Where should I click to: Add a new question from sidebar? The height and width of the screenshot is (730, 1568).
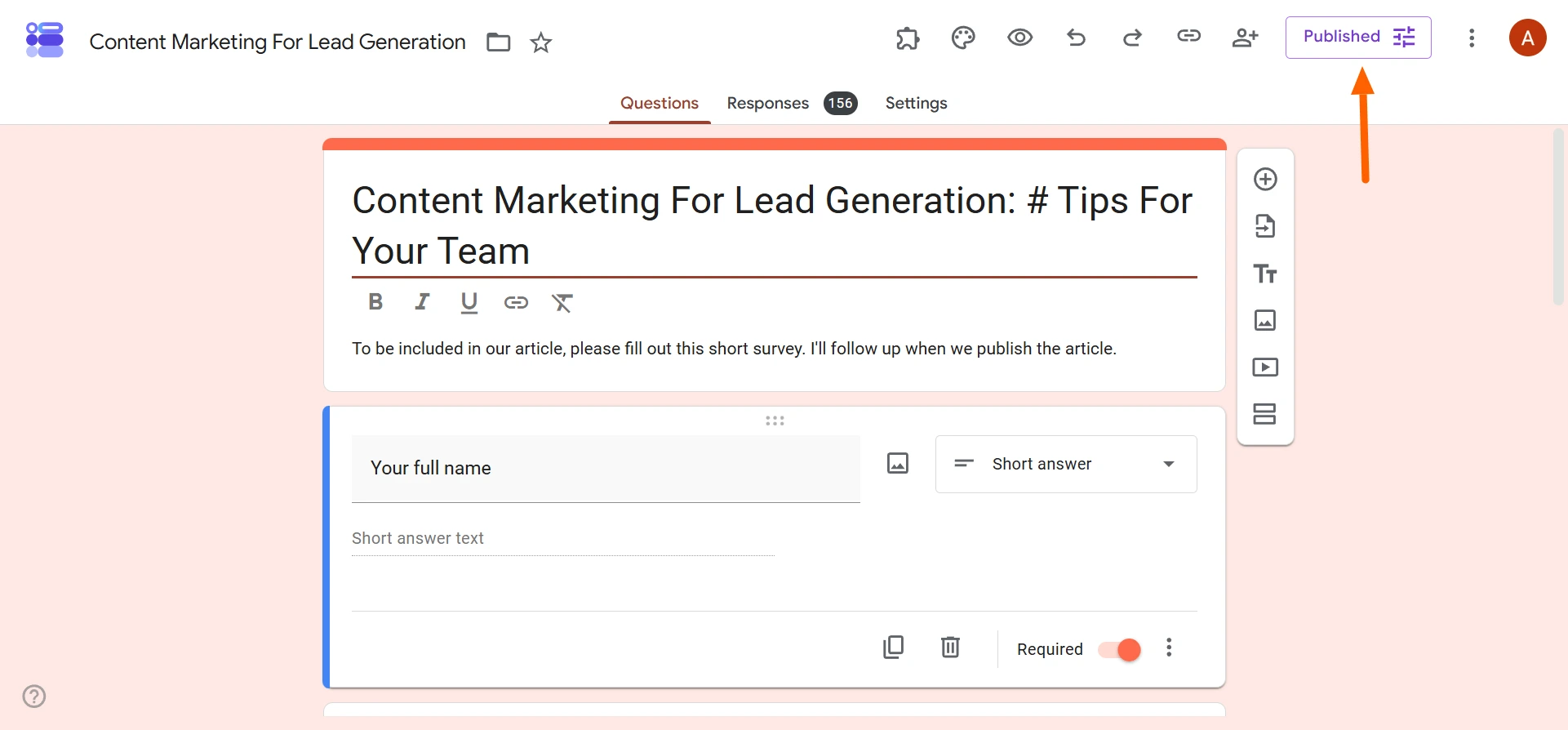pos(1265,179)
